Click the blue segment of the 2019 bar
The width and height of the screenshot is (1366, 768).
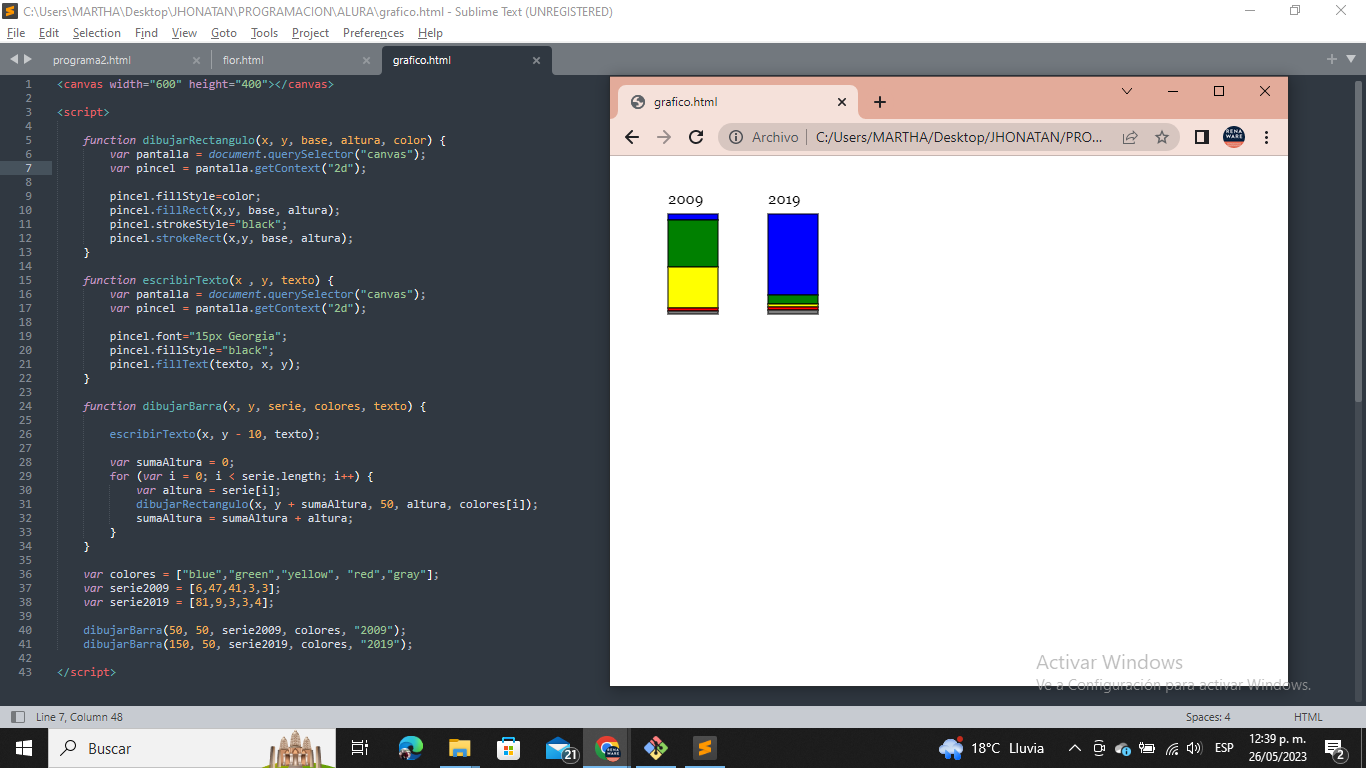click(x=793, y=254)
